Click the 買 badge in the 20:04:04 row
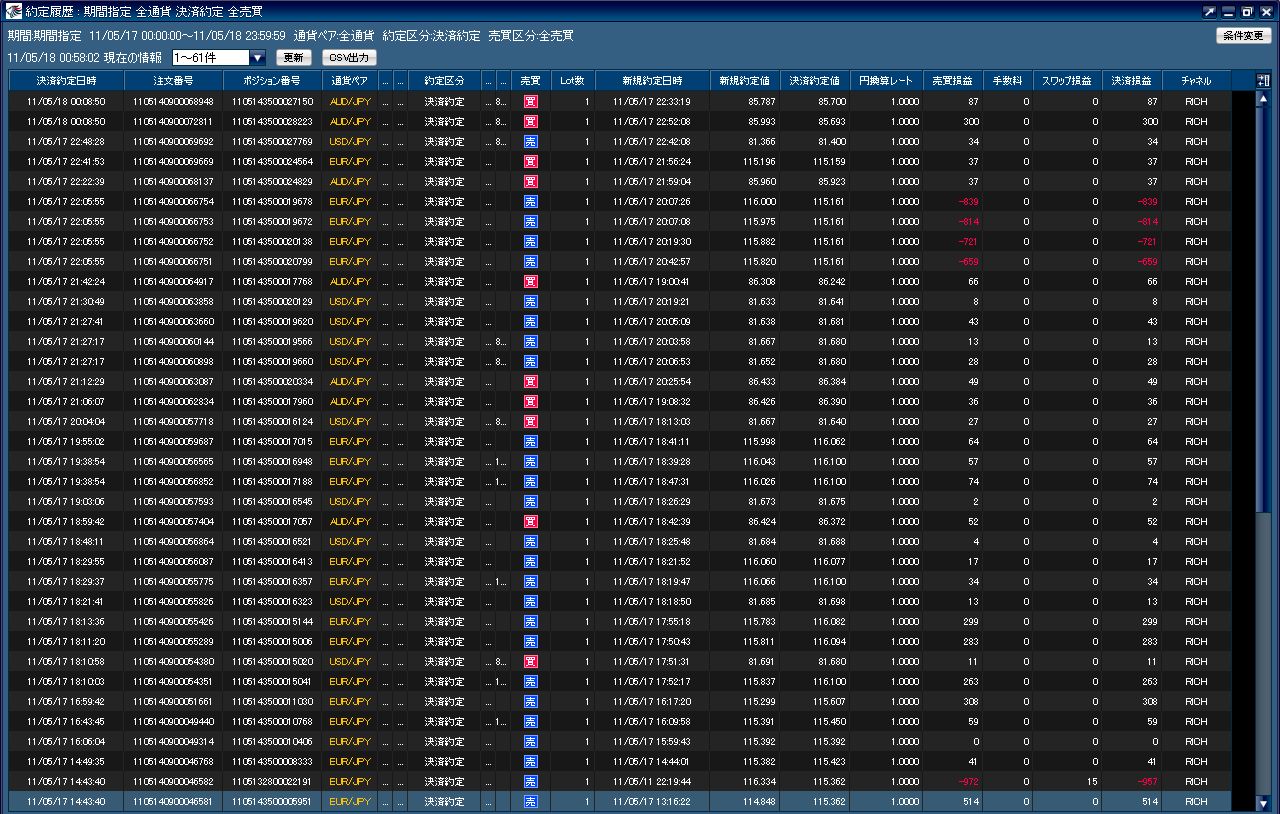 531,422
